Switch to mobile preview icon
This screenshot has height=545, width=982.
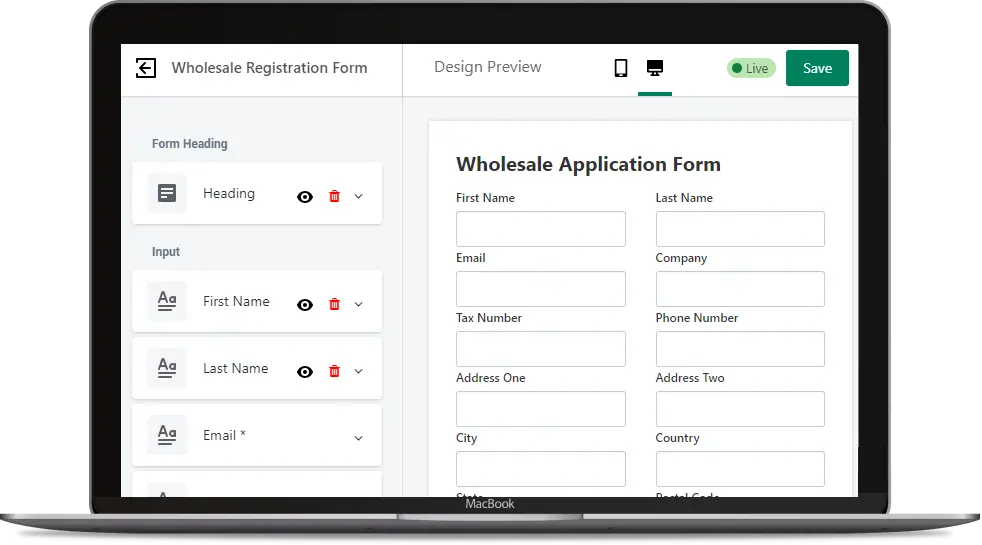[621, 68]
